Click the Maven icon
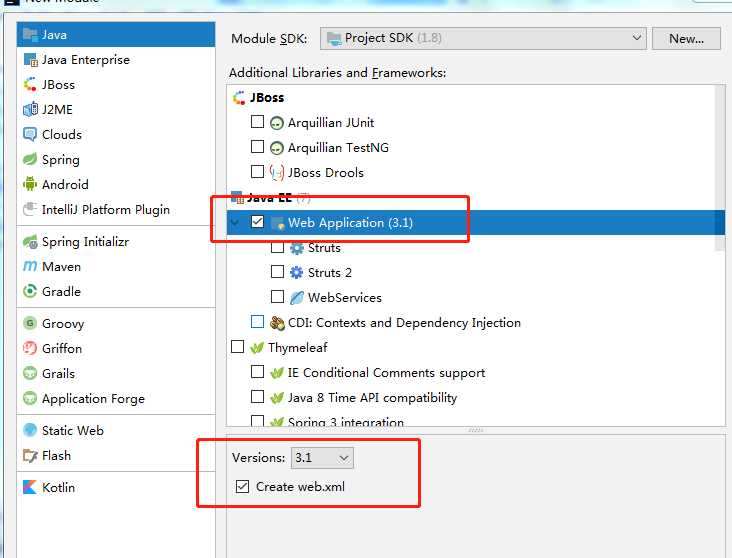Viewport: 732px width, 558px height. pos(30,267)
